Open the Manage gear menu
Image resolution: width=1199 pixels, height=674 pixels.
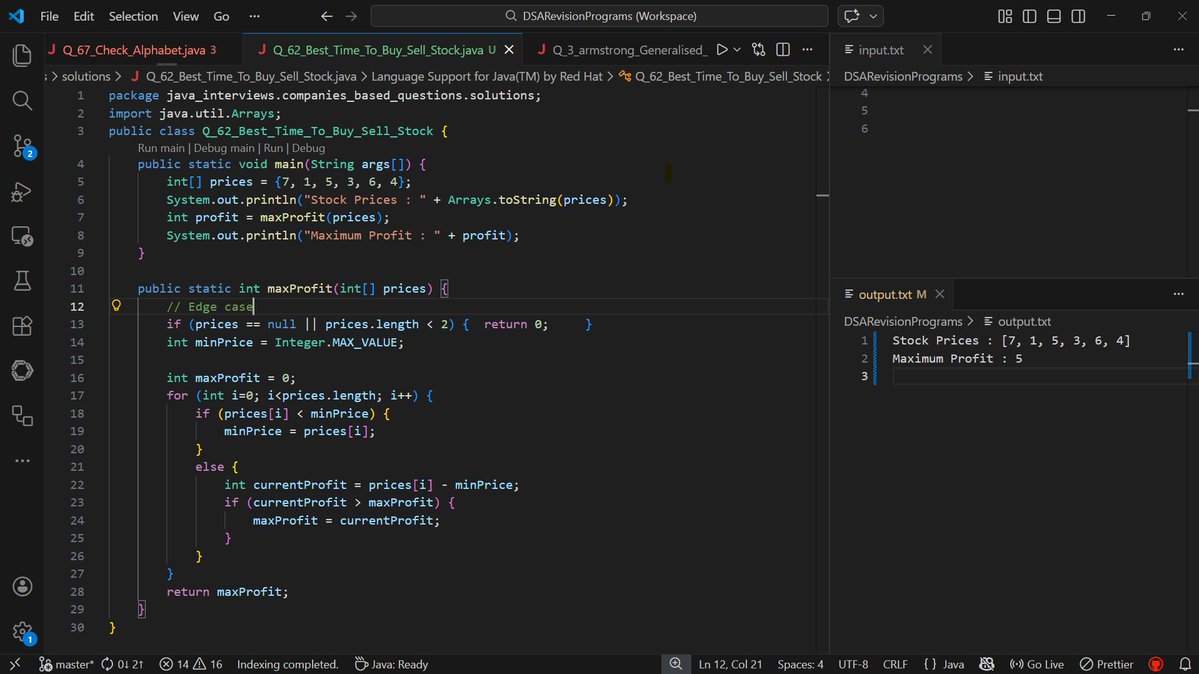22,632
